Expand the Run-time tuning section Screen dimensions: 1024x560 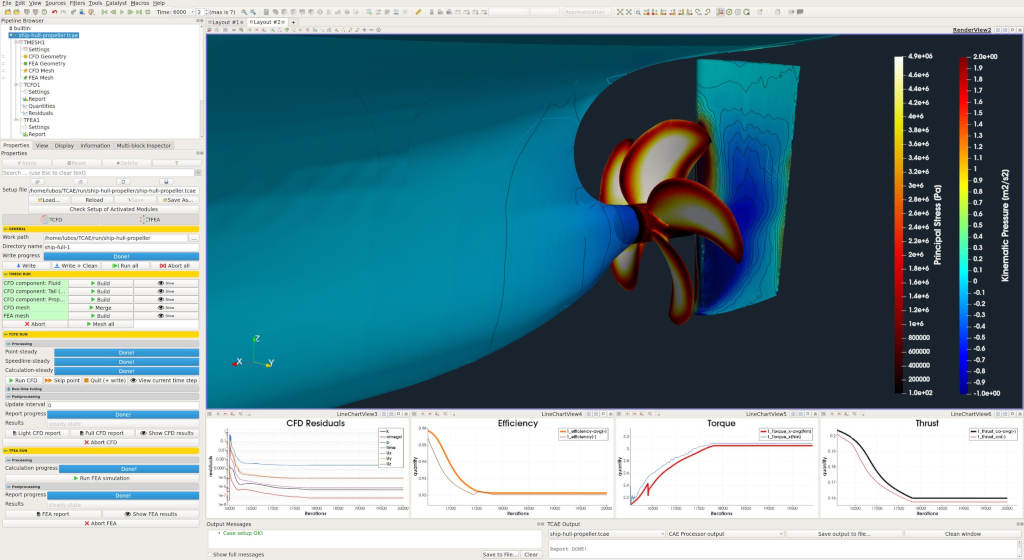coord(101,388)
